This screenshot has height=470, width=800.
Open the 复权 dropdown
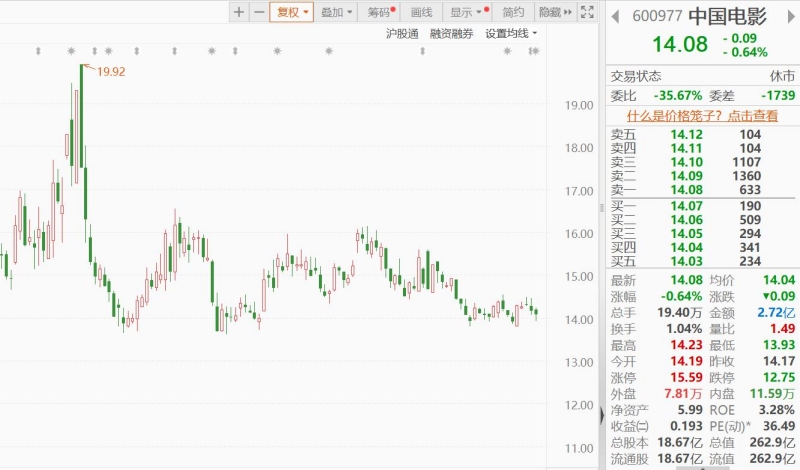293,12
